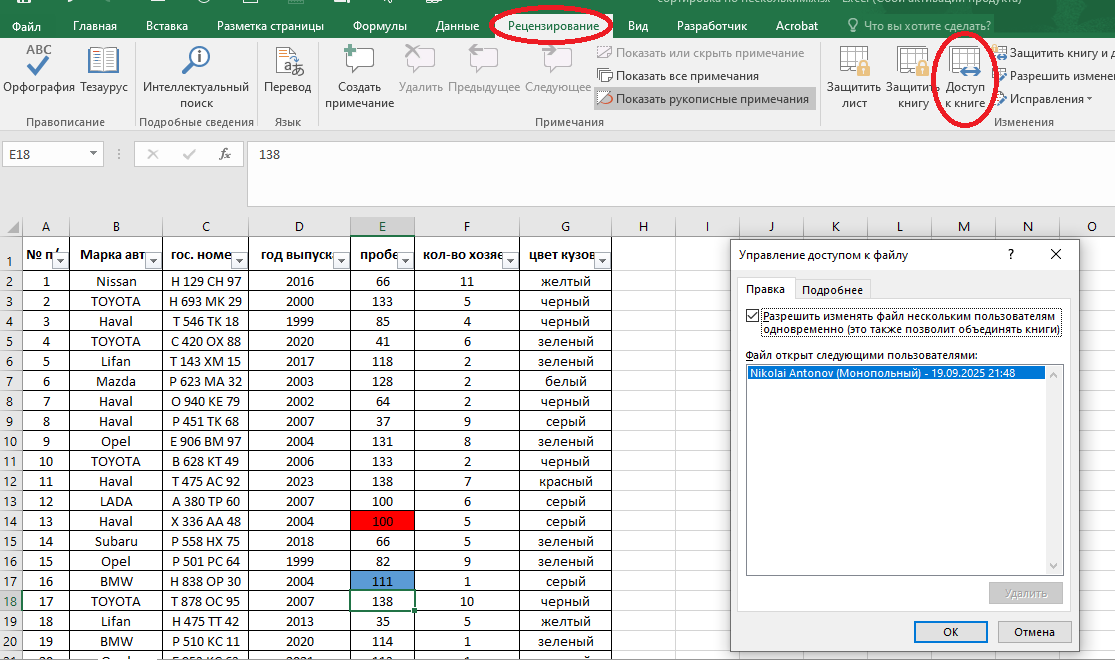Screen dimensions: 1115x660
Task: Select column E header
Action: click(x=383, y=226)
